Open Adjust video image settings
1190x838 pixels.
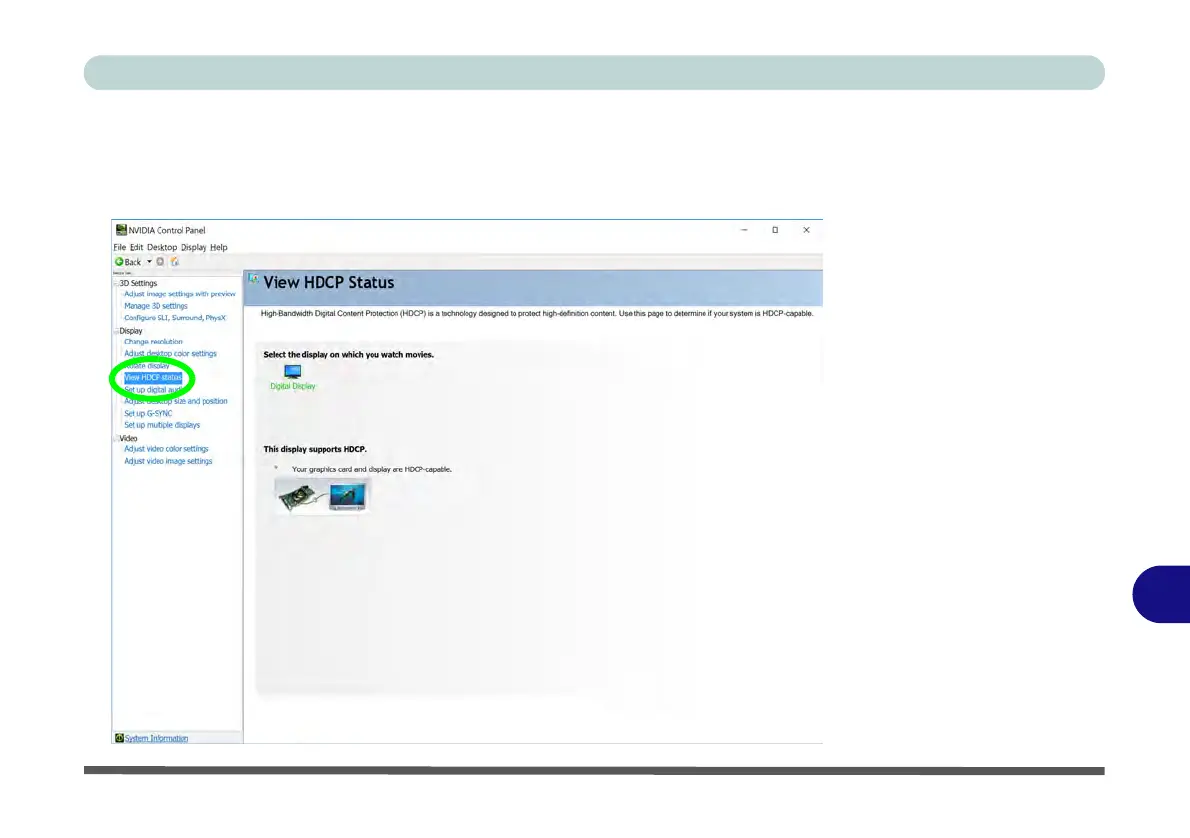pyautogui.click(x=168, y=462)
